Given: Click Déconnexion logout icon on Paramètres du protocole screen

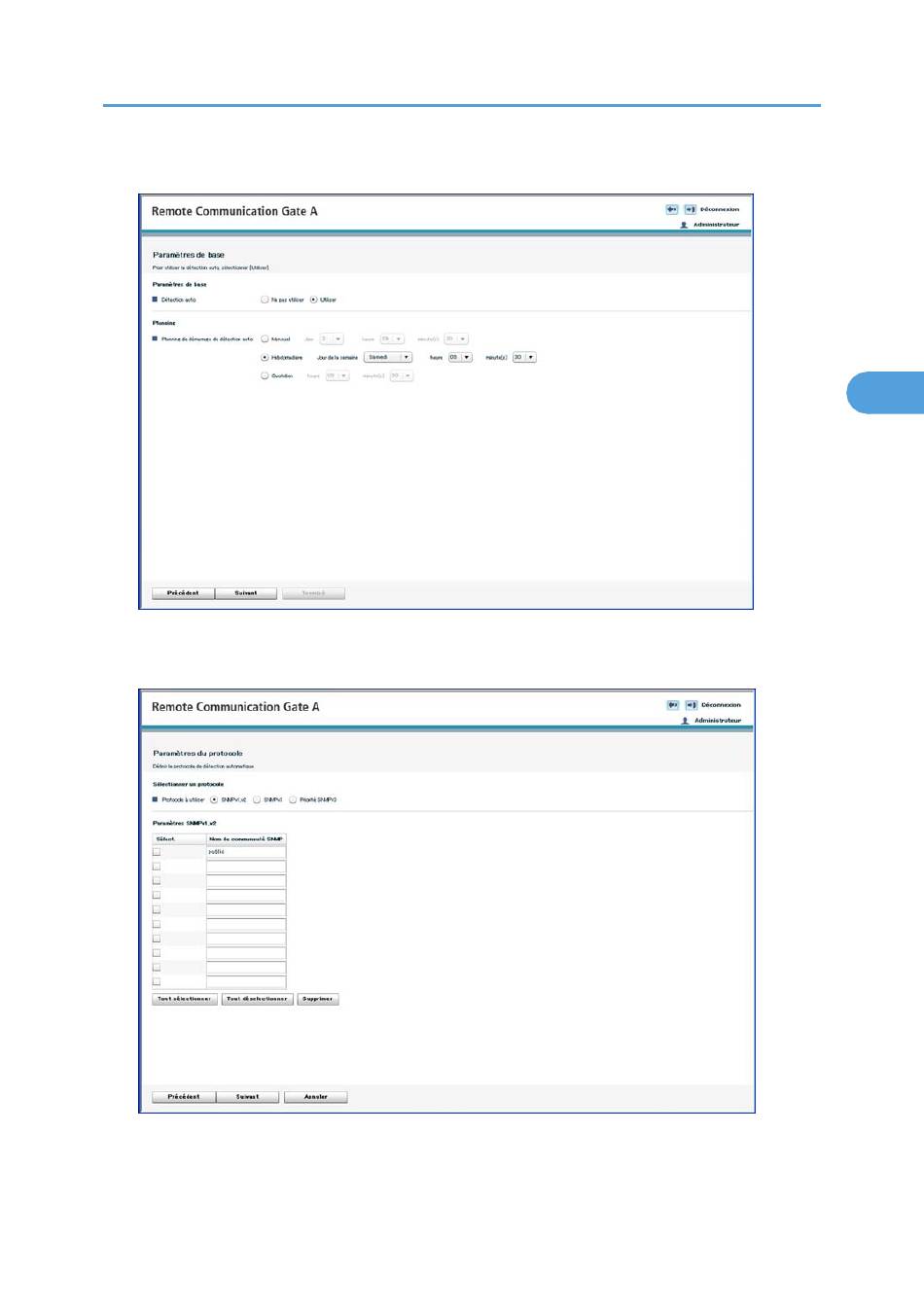Looking at the screenshot, I should click(x=691, y=705).
